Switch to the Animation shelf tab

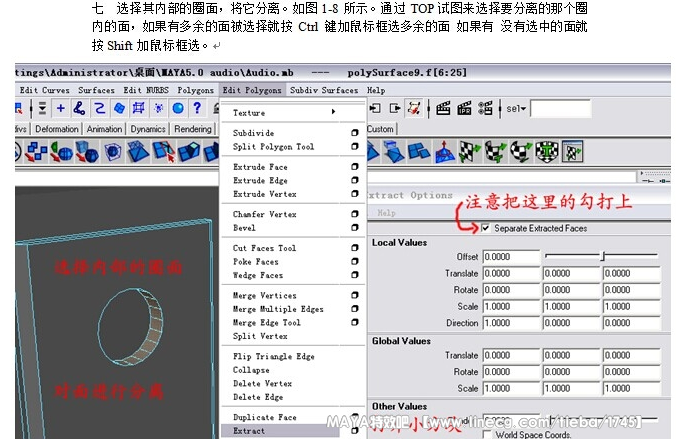[104, 129]
